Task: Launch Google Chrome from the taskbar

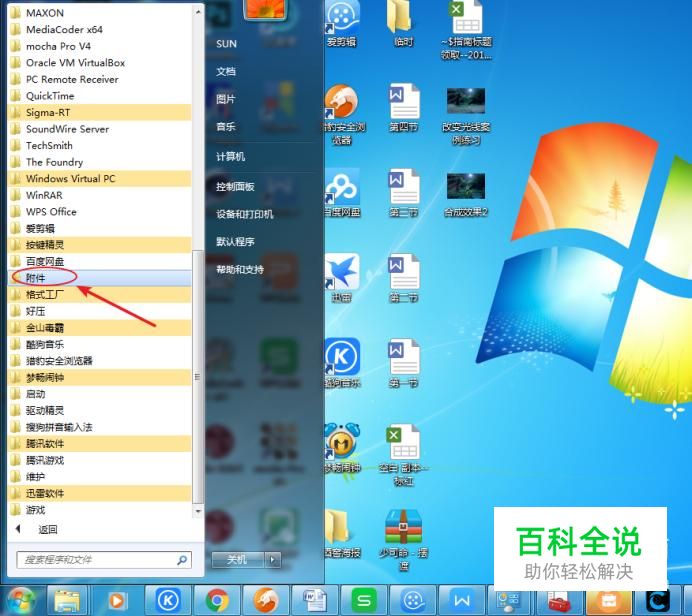Action: click(217, 601)
